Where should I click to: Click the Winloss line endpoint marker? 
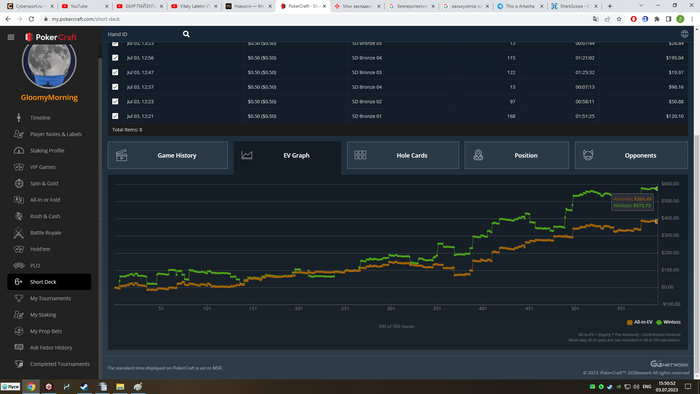(657, 189)
